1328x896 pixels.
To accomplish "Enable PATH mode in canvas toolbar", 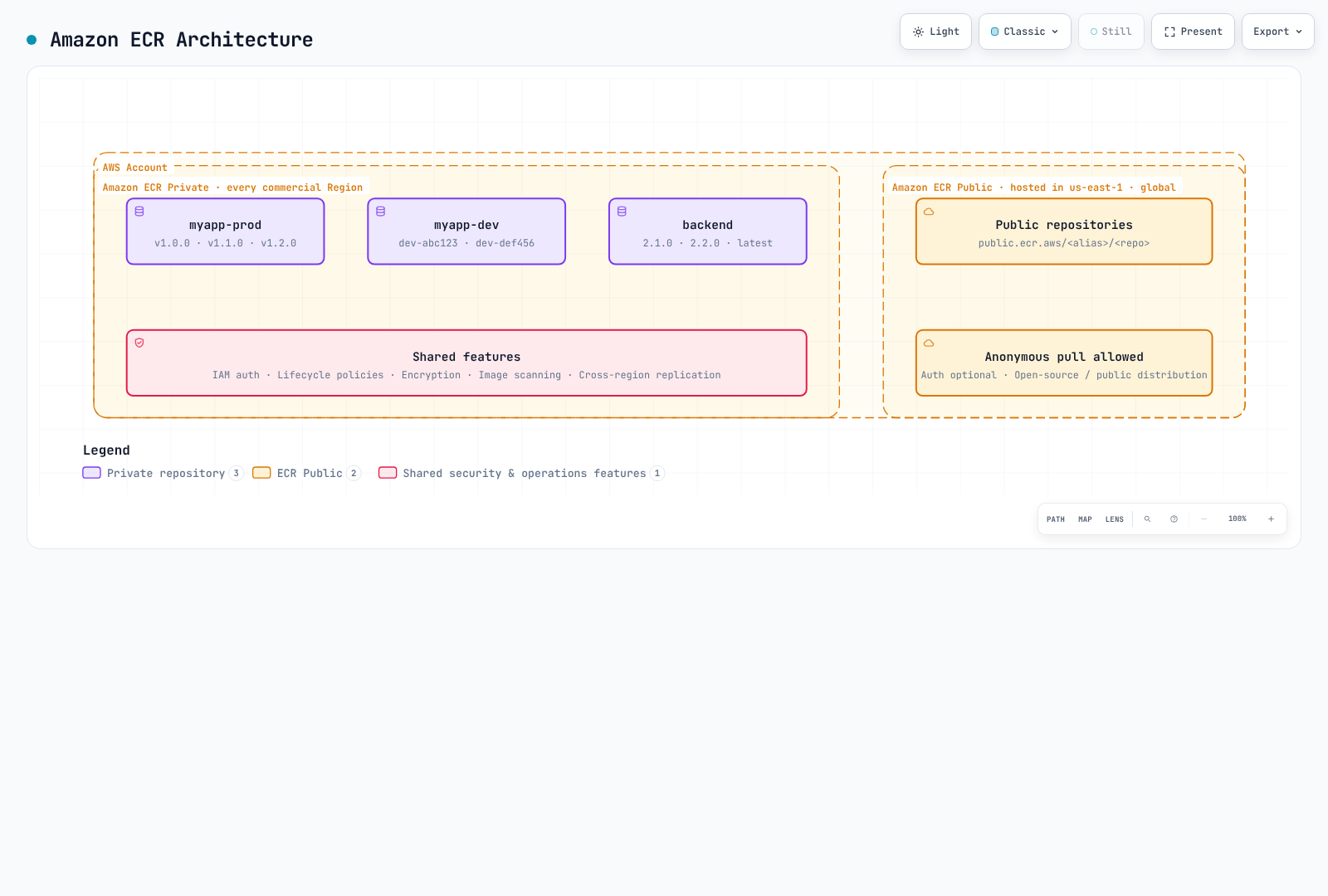I will [1056, 519].
